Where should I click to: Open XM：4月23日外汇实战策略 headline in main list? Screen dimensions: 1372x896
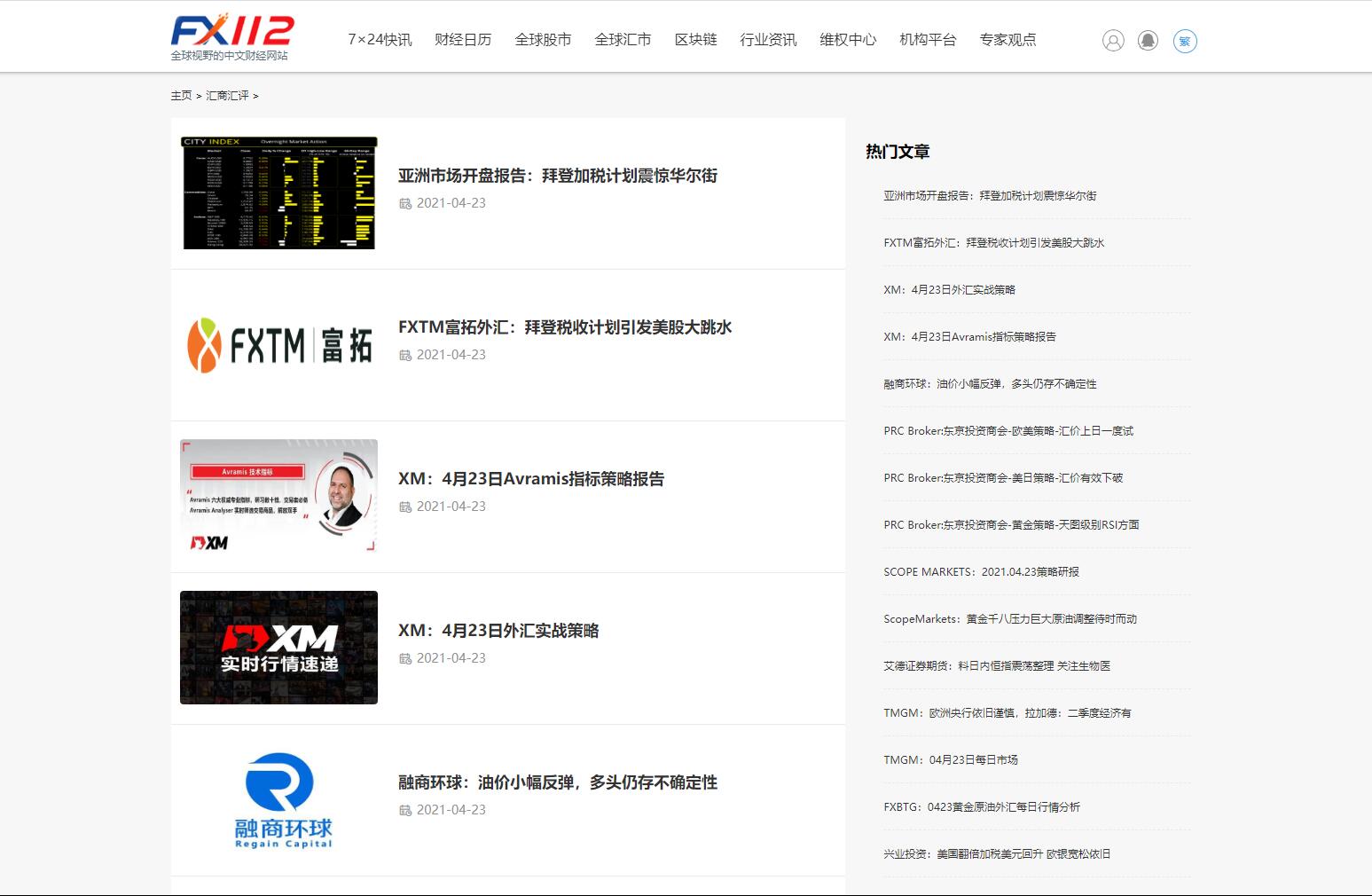click(498, 631)
